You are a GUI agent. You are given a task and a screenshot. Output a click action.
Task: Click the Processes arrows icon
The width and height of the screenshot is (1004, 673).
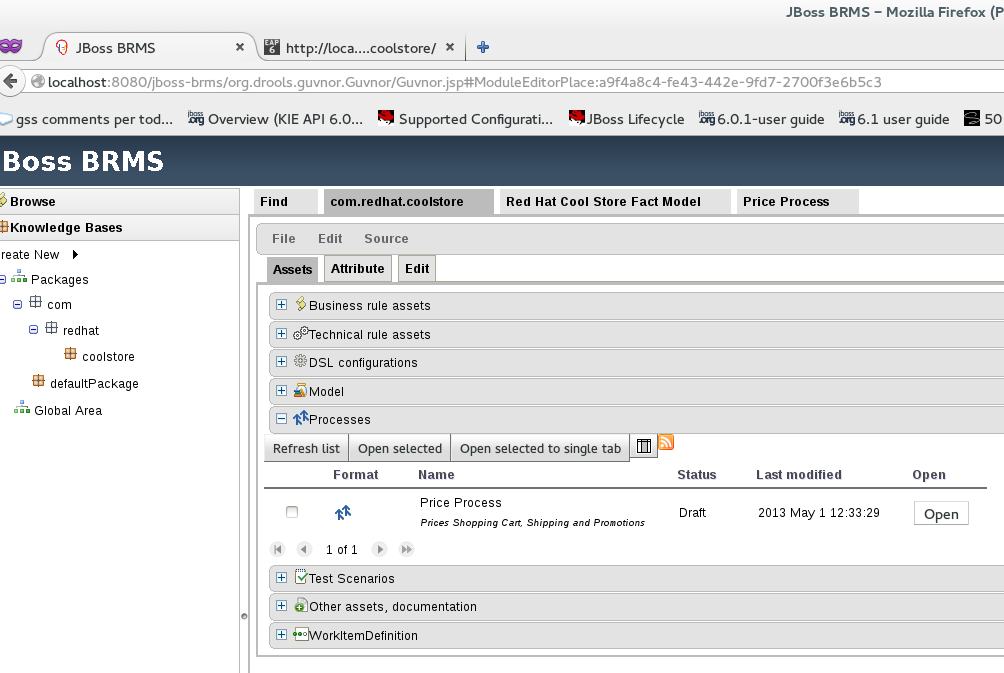300,418
